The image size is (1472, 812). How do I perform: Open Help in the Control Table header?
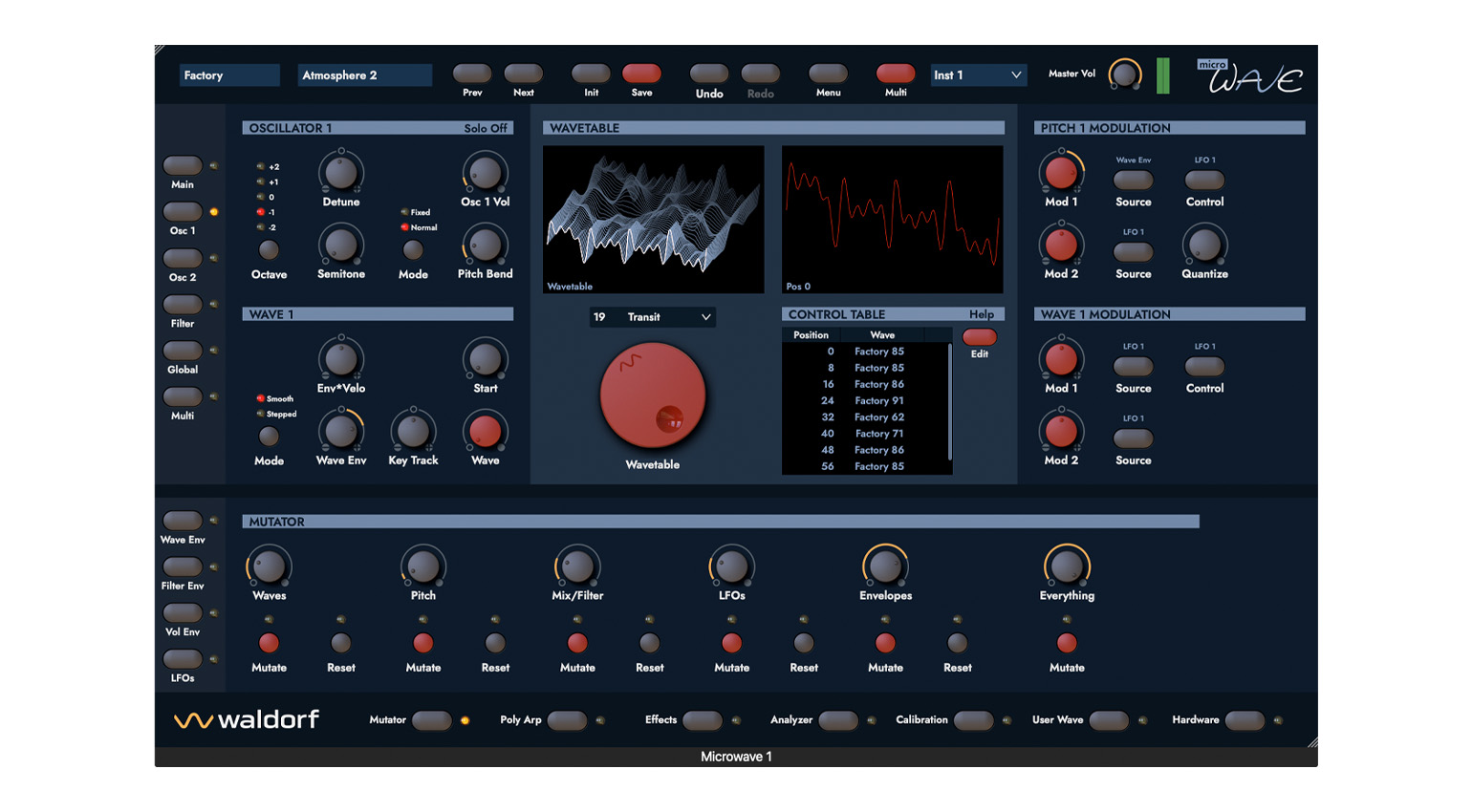[x=982, y=314]
